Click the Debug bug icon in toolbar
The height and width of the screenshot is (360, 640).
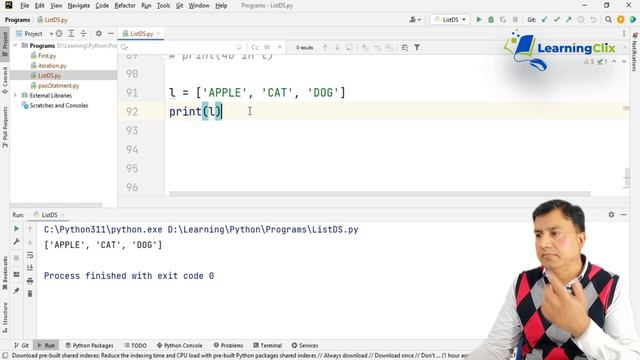[491, 20]
